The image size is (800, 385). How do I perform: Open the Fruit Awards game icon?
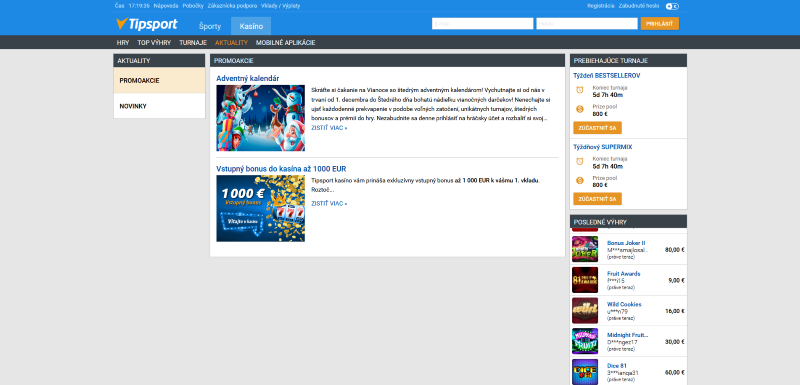point(585,280)
